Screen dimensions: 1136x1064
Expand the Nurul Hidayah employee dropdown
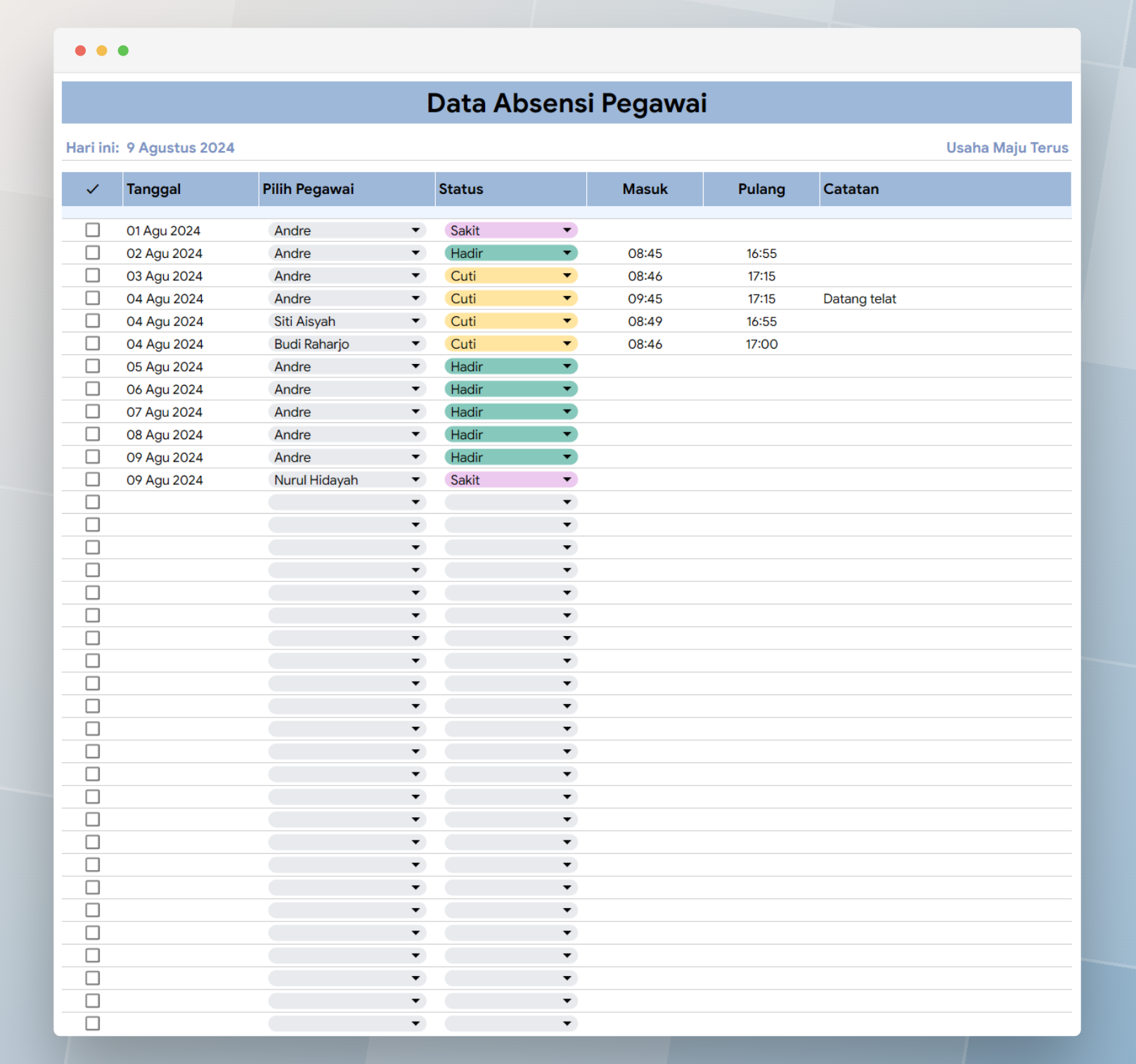[347, 479]
